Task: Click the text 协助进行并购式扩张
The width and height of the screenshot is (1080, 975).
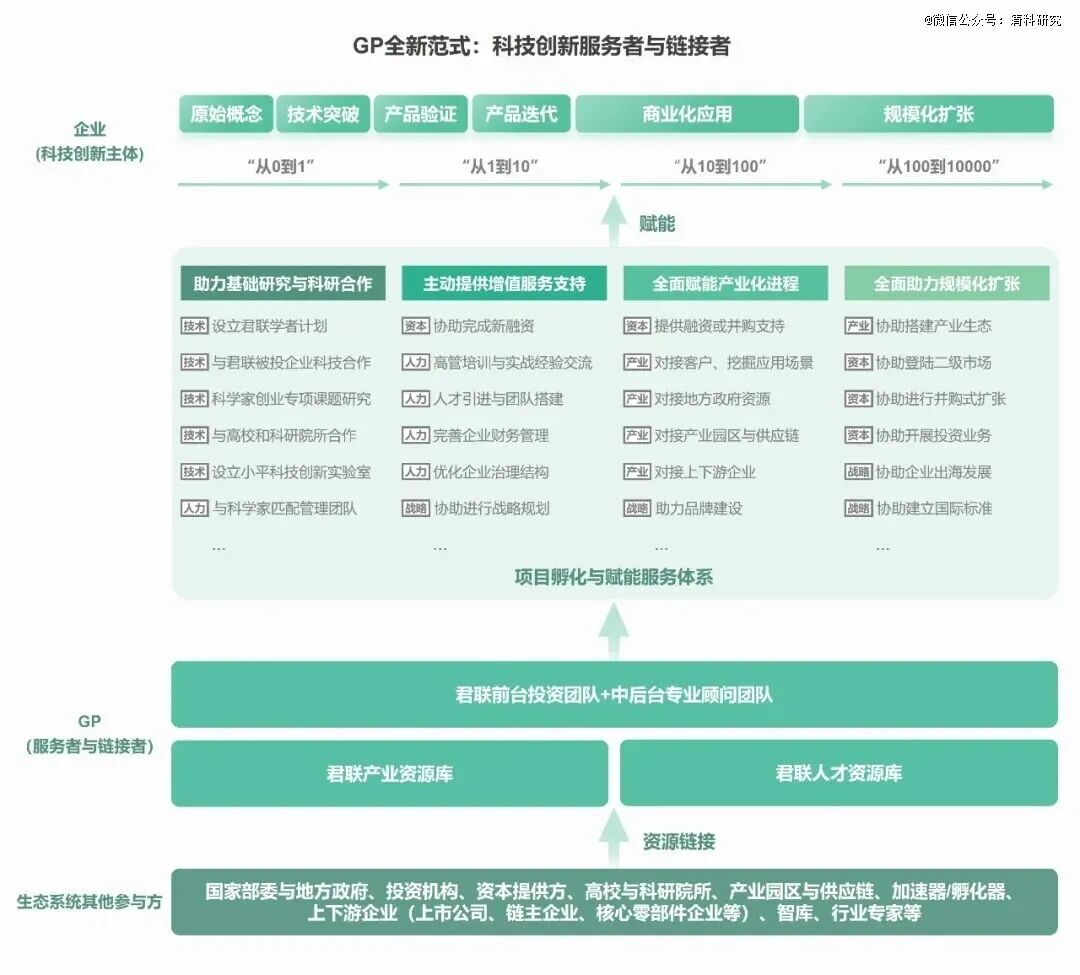Action: pos(941,399)
